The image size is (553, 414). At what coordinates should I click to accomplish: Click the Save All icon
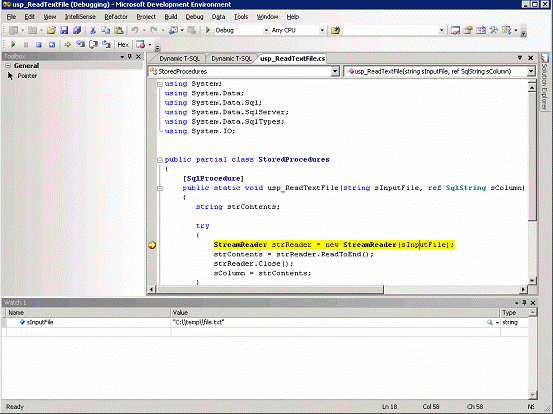(x=77, y=30)
